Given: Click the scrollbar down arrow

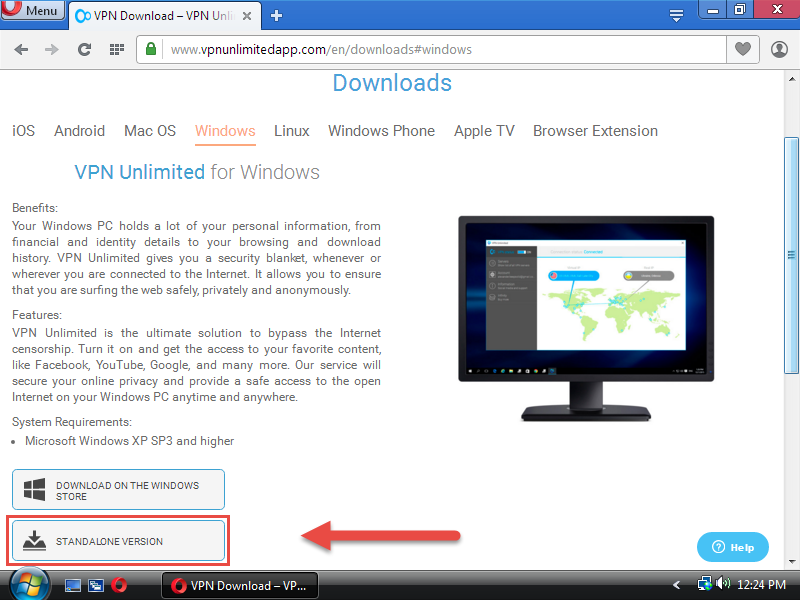Looking at the screenshot, I should [792, 561].
